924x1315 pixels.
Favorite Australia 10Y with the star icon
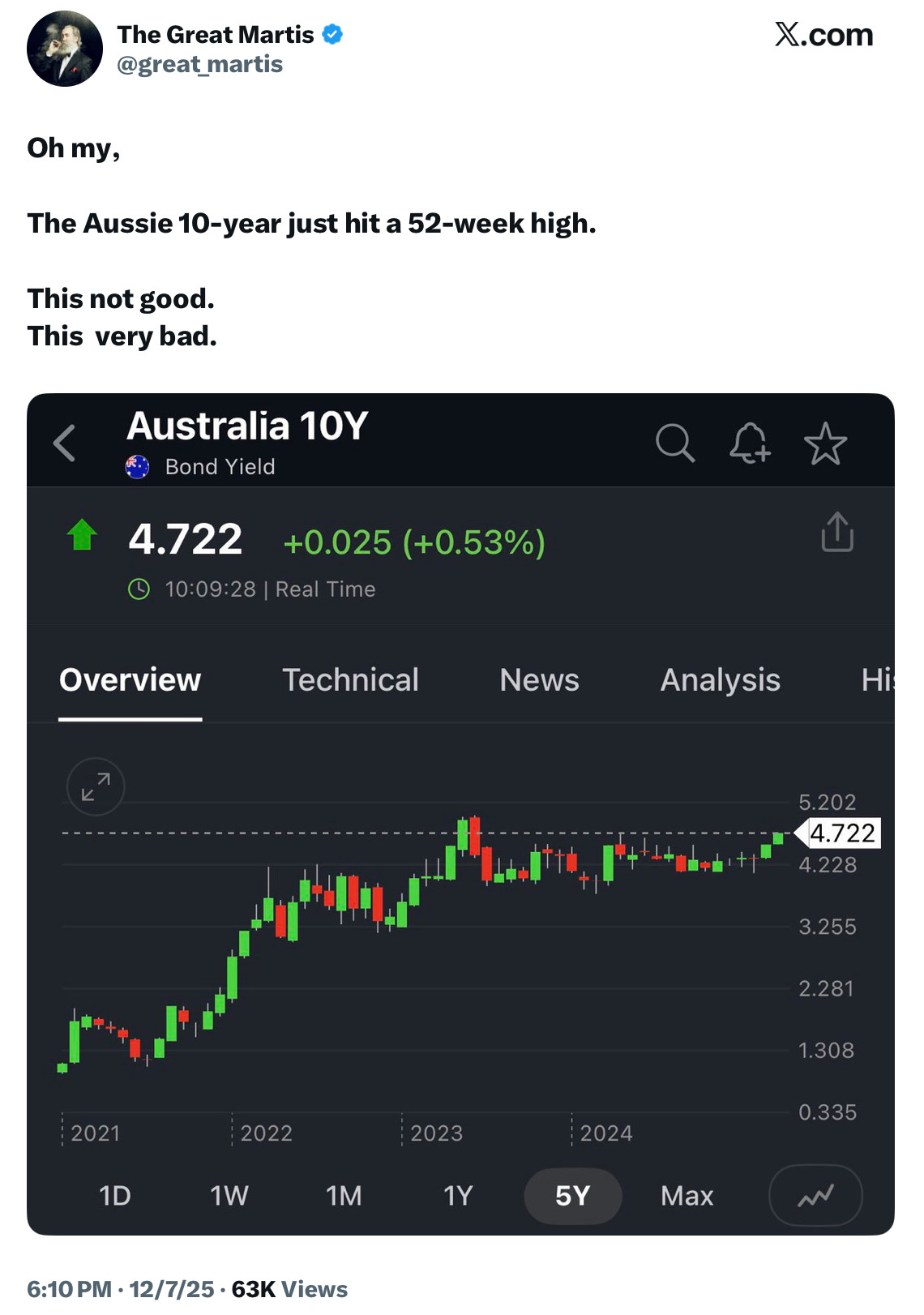point(825,443)
